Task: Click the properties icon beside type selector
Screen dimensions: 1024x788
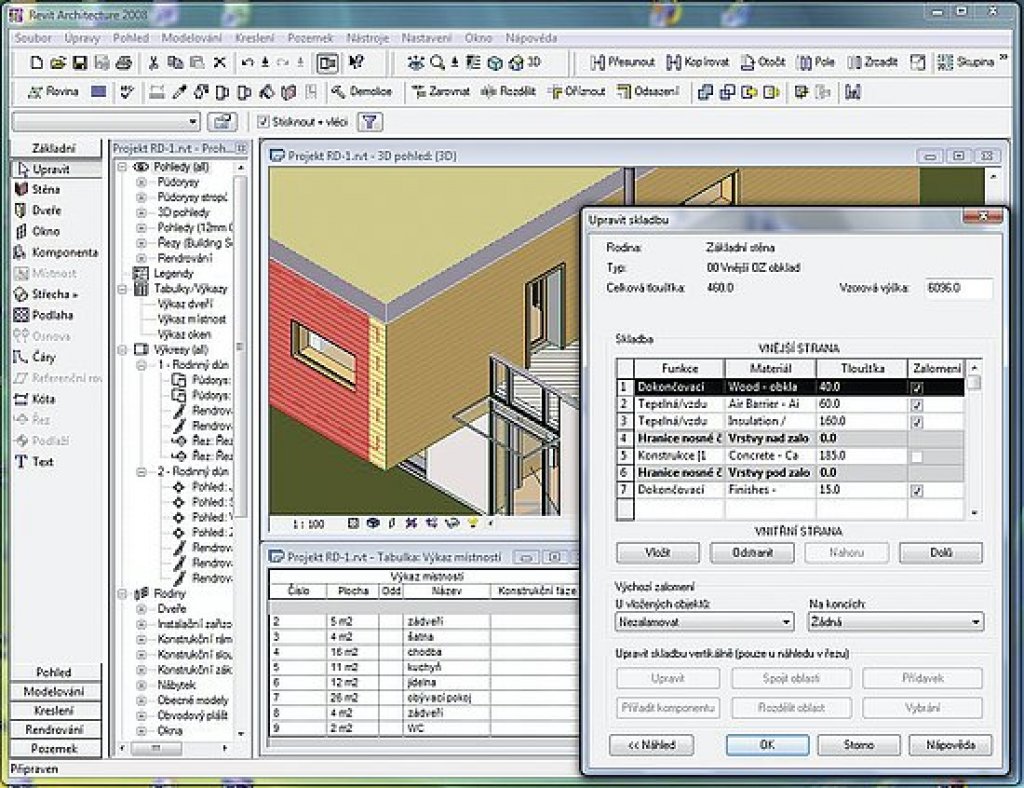Action: click(x=222, y=121)
